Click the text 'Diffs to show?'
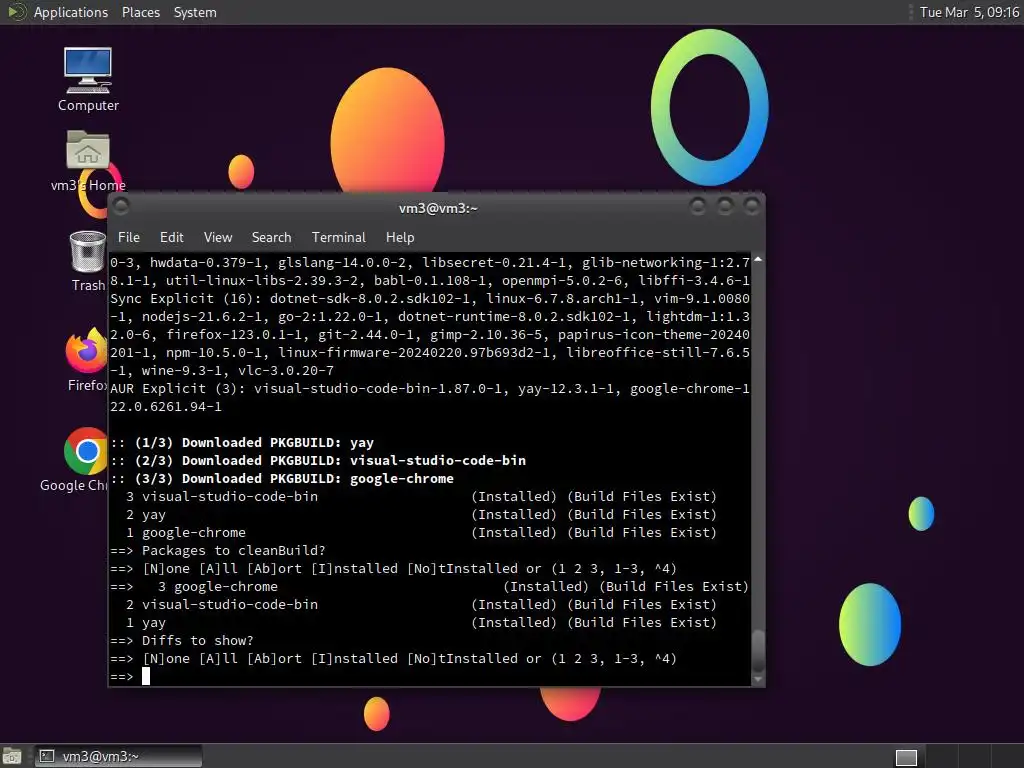 point(197,641)
